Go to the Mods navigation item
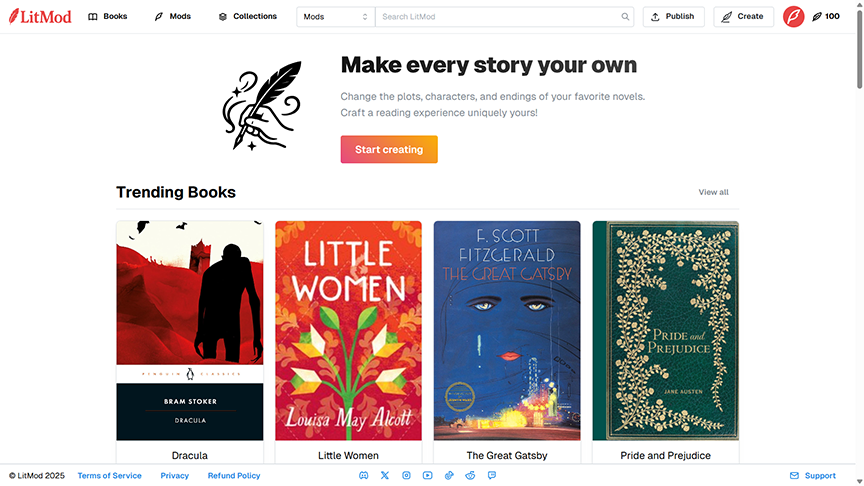 coord(172,17)
